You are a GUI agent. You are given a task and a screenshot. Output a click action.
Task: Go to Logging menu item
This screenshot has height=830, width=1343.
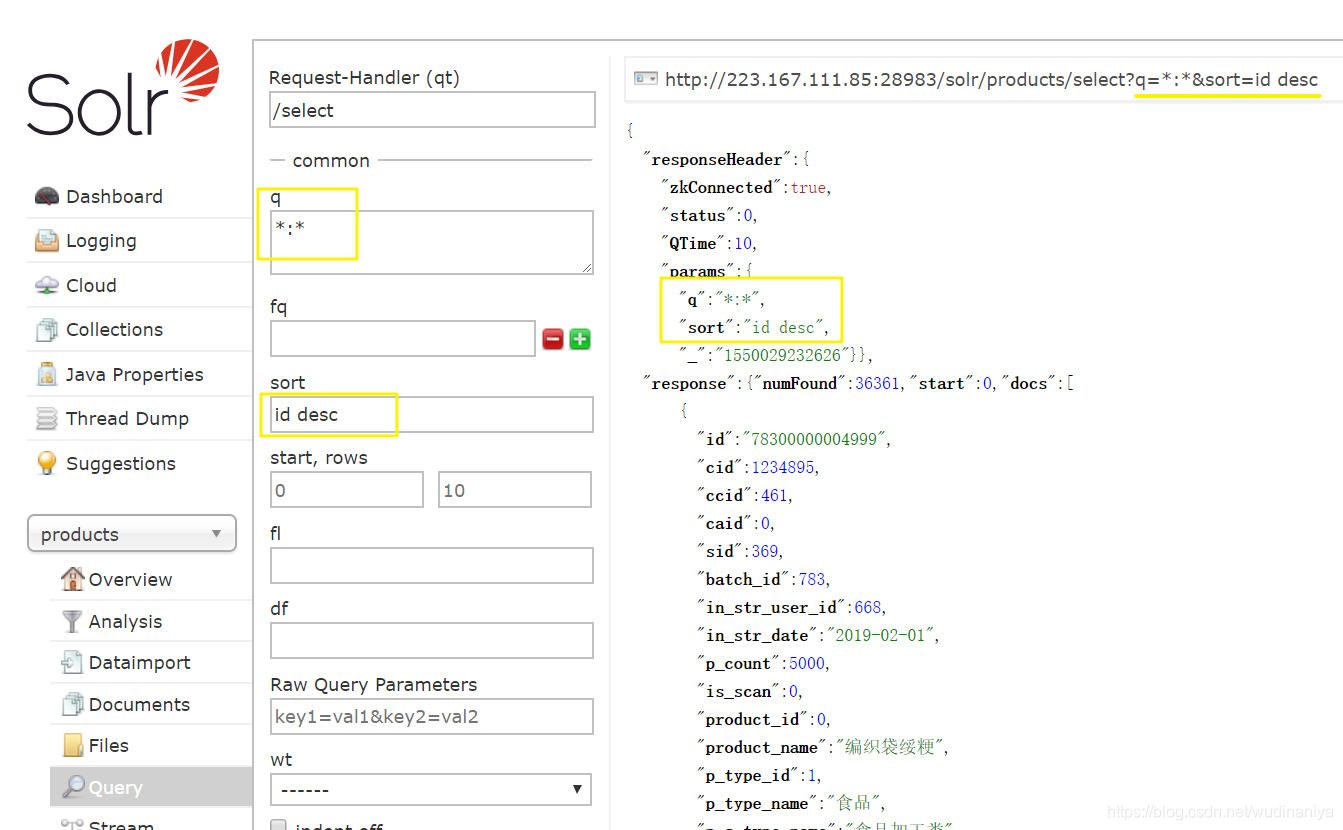pos(101,241)
